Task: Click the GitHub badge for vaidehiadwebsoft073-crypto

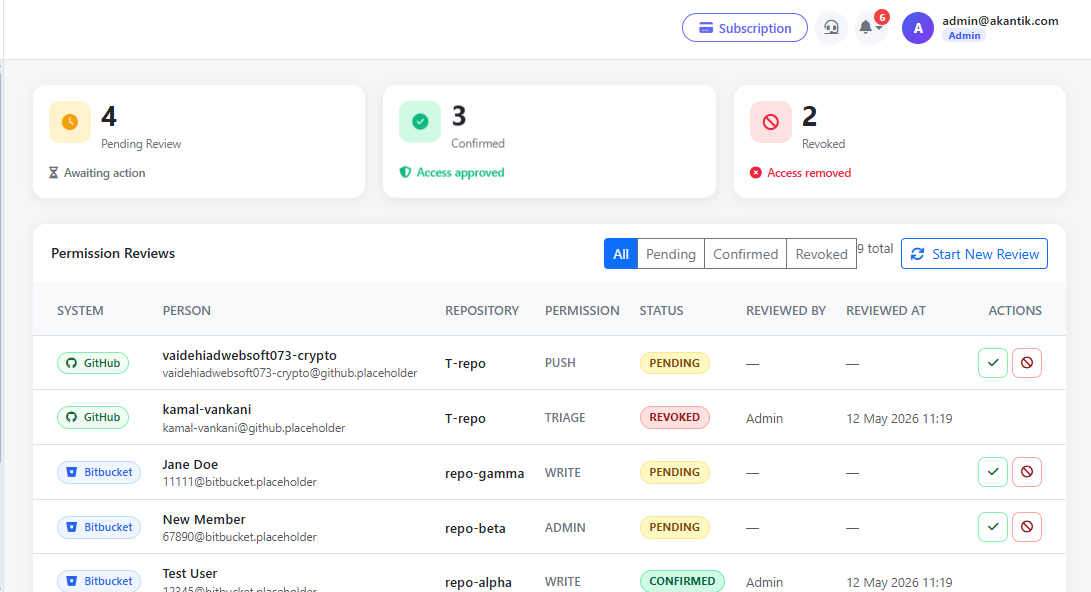Action: pyautogui.click(x=93, y=363)
